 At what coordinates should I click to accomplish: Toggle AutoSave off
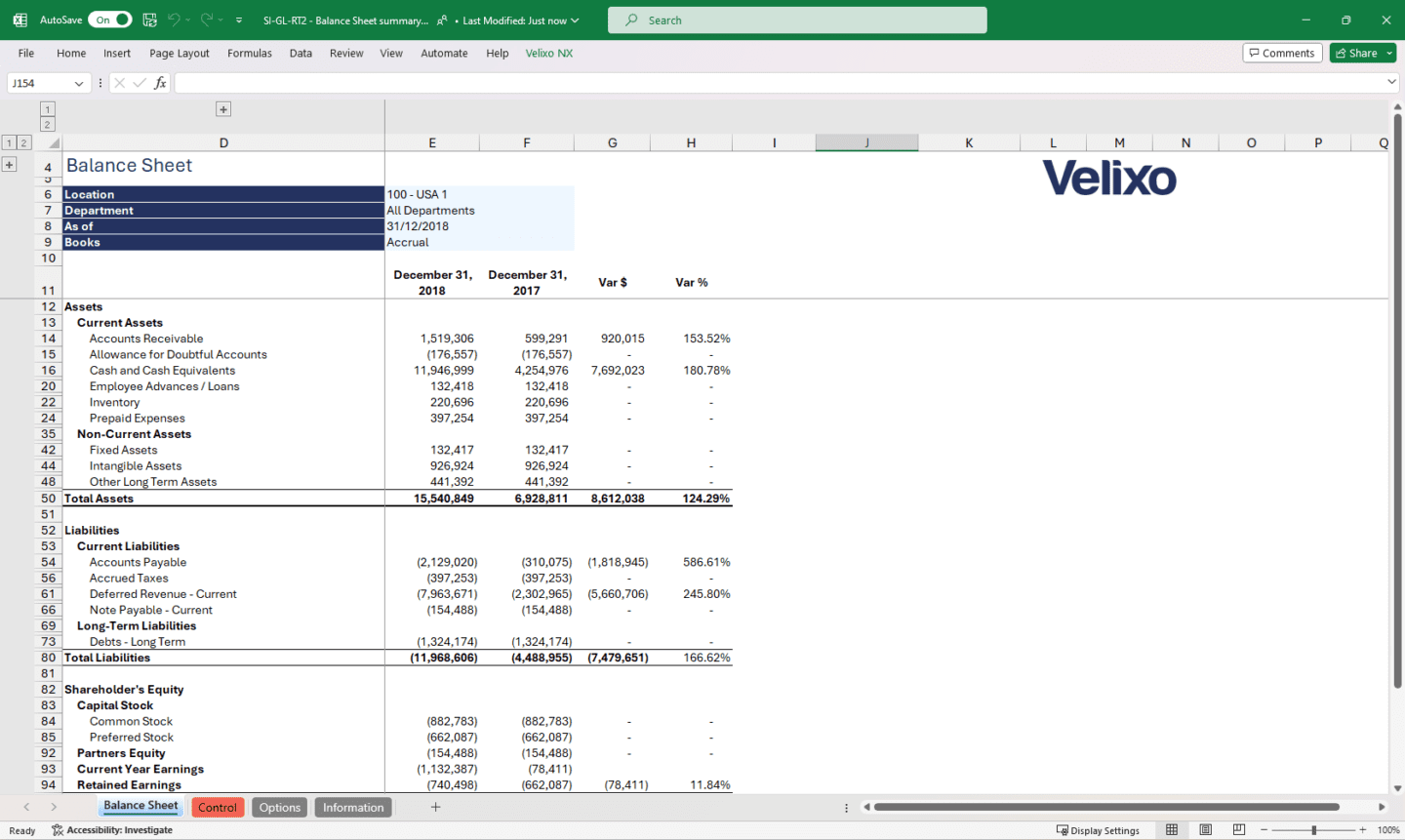pos(110,20)
